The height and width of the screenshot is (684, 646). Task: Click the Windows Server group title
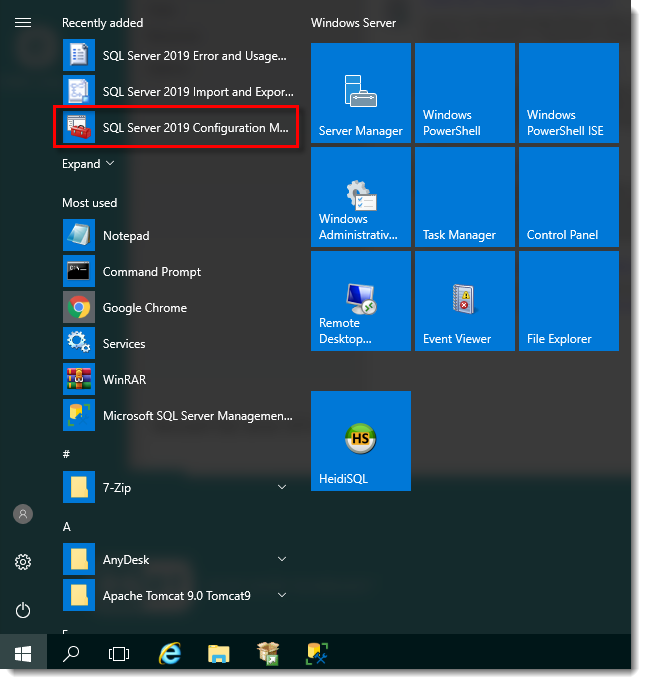point(355,23)
